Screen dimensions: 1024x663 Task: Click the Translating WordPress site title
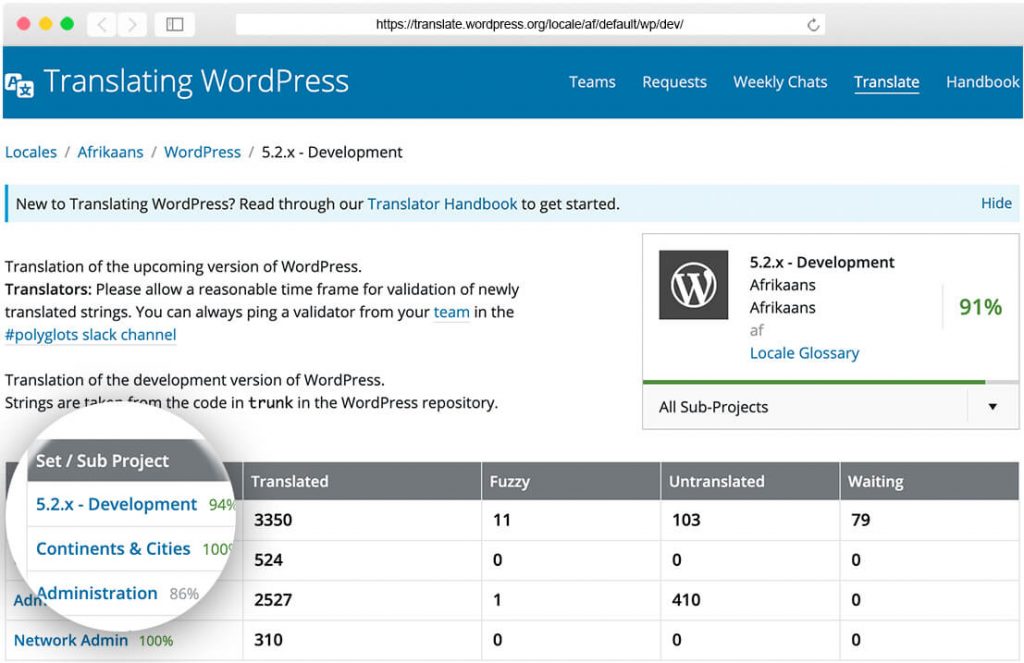click(196, 82)
